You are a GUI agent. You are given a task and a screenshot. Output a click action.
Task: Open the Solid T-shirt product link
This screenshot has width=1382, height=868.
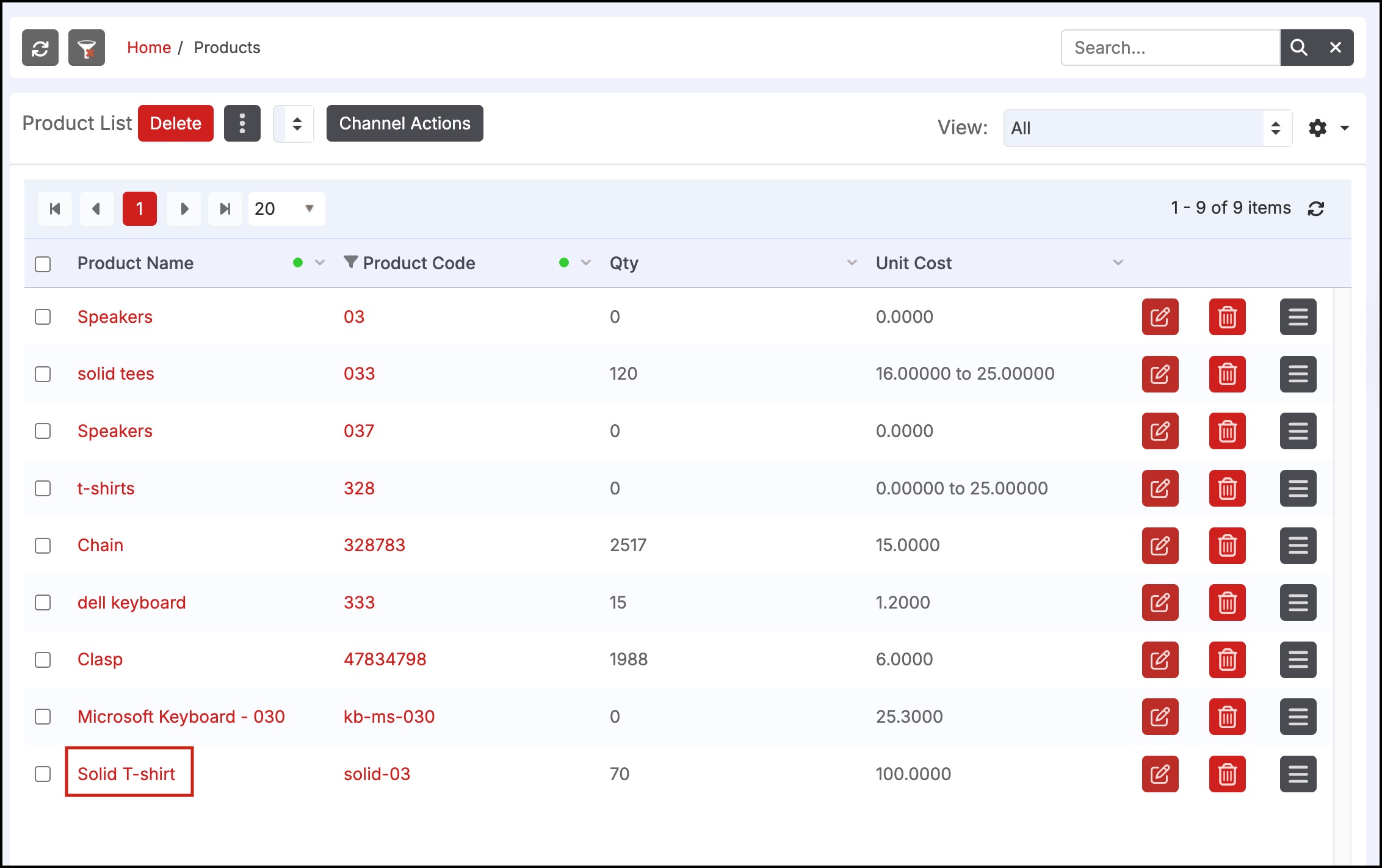(x=126, y=774)
